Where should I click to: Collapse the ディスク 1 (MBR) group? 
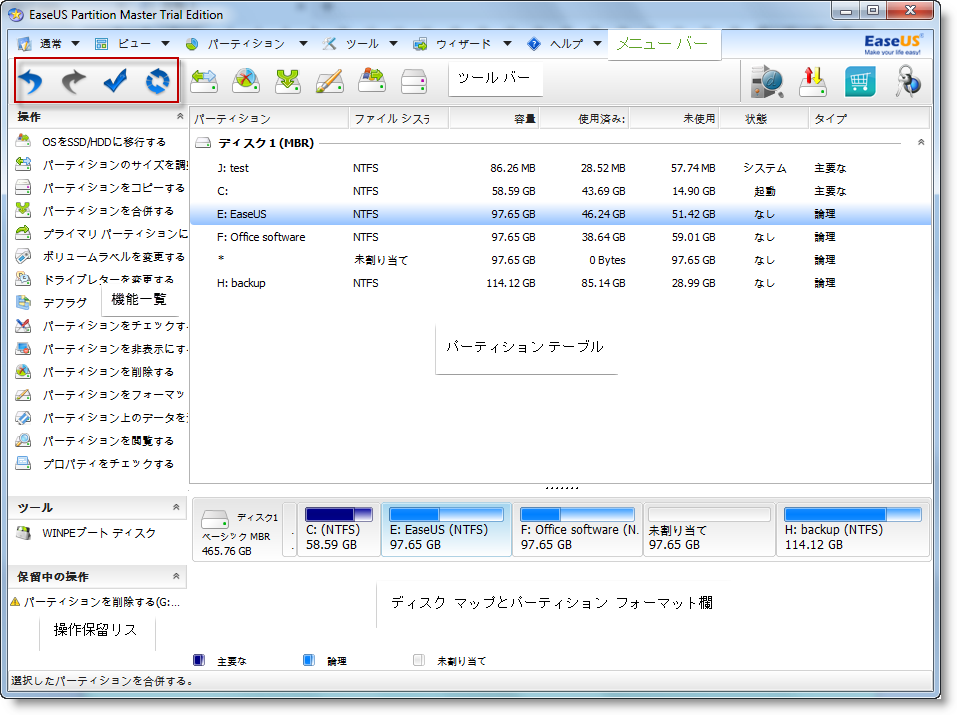[x=920, y=143]
